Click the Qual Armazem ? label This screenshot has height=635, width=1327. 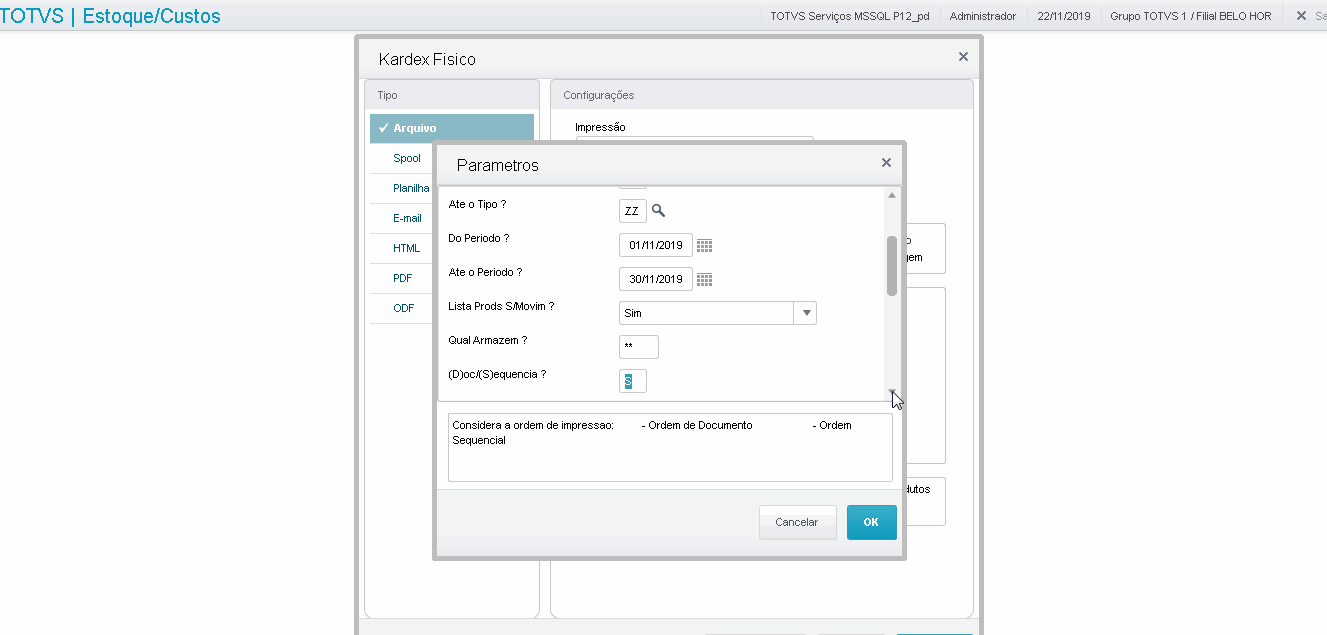click(488, 340)
